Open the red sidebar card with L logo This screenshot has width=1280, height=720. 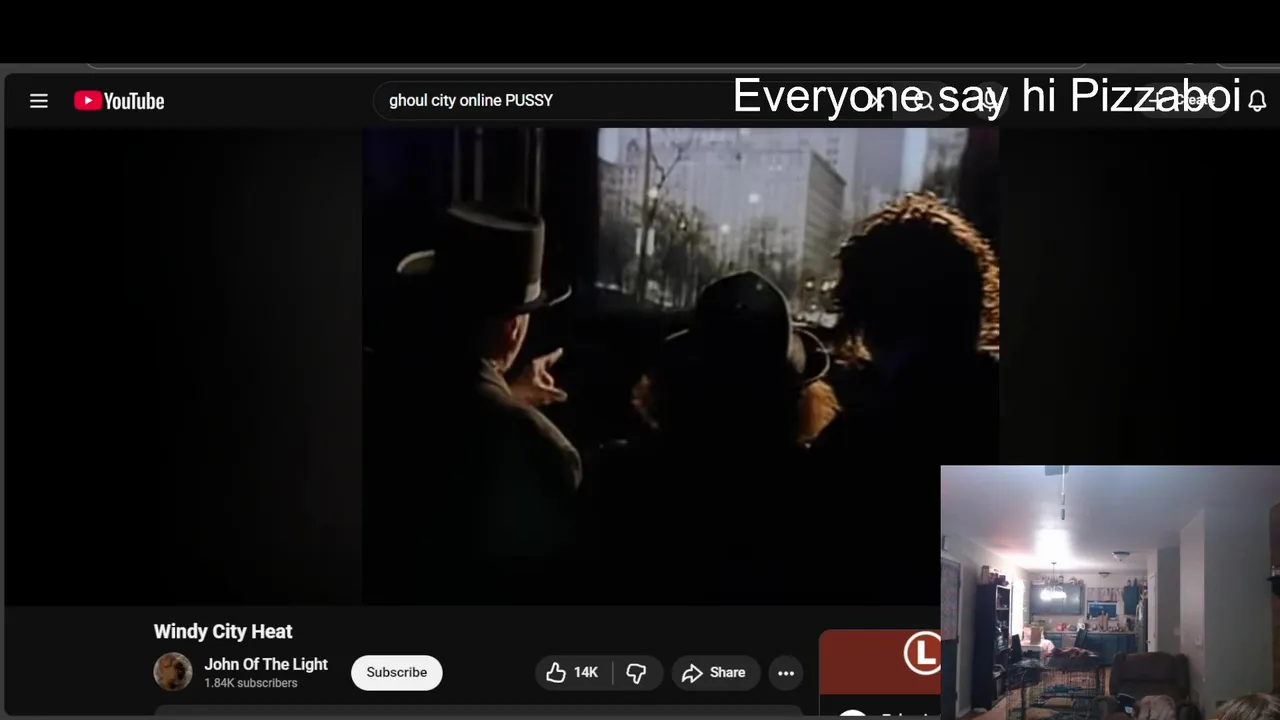pyautogui.click(x=880, y=662)
